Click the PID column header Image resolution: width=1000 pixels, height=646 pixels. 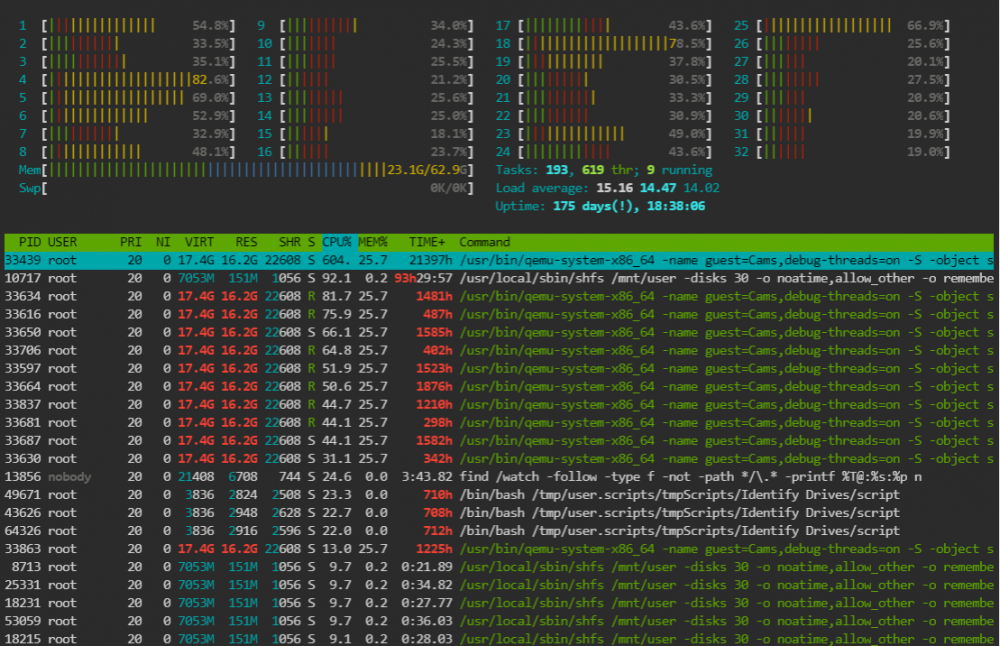(x=29, y=242)
